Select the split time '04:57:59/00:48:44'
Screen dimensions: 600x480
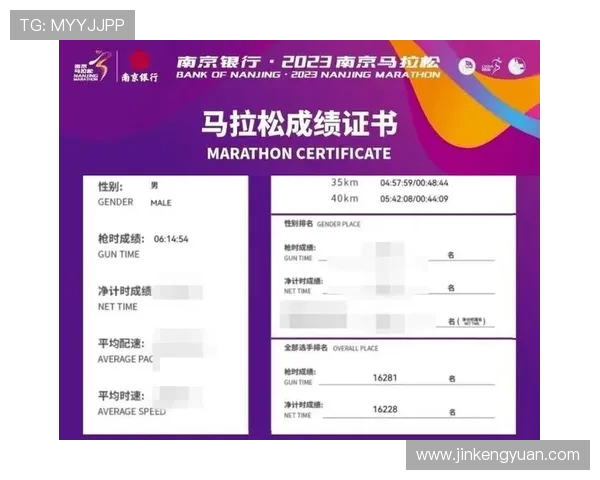pyautogui.click(x=414, y=183)
